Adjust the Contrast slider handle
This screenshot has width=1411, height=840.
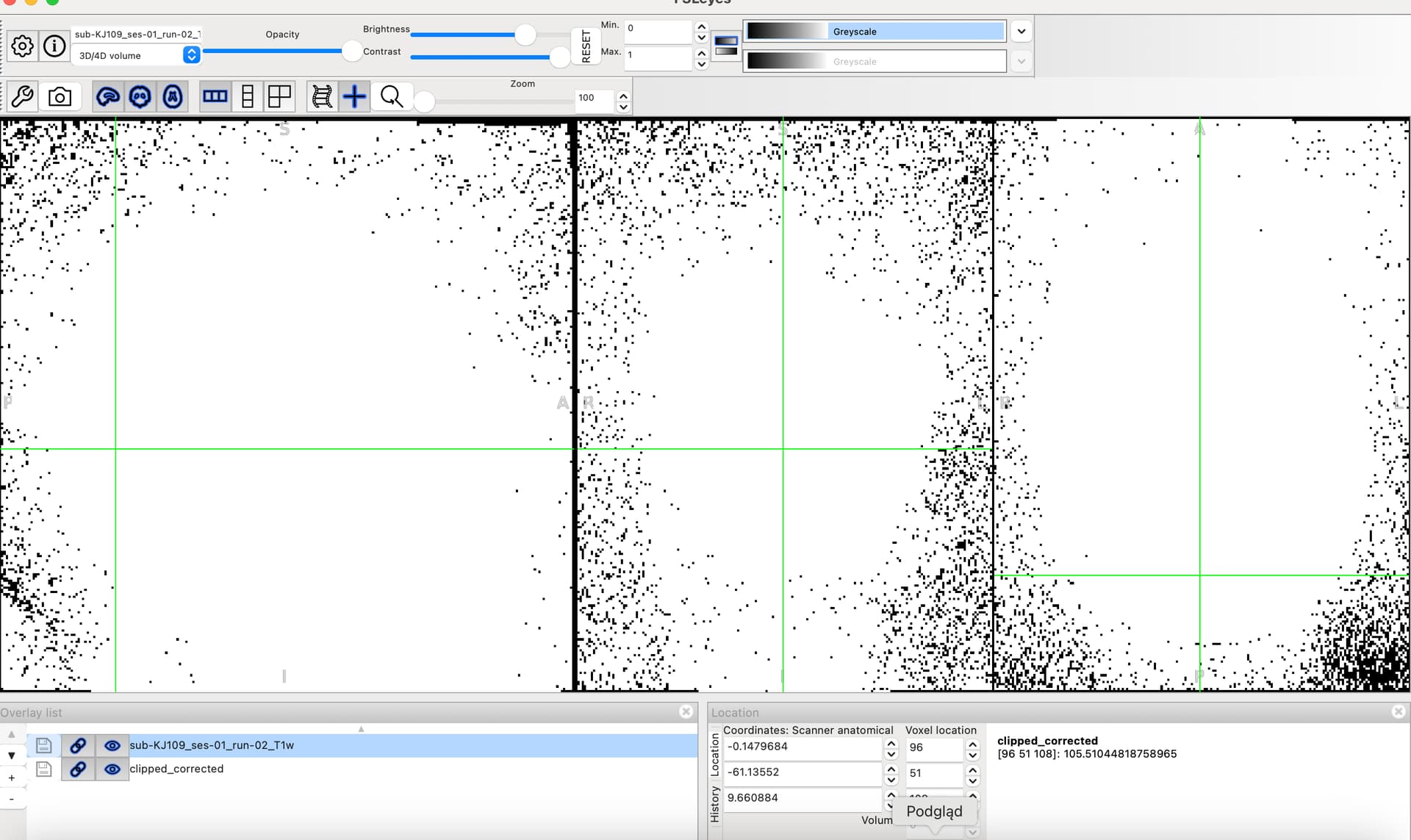(560, 57)
